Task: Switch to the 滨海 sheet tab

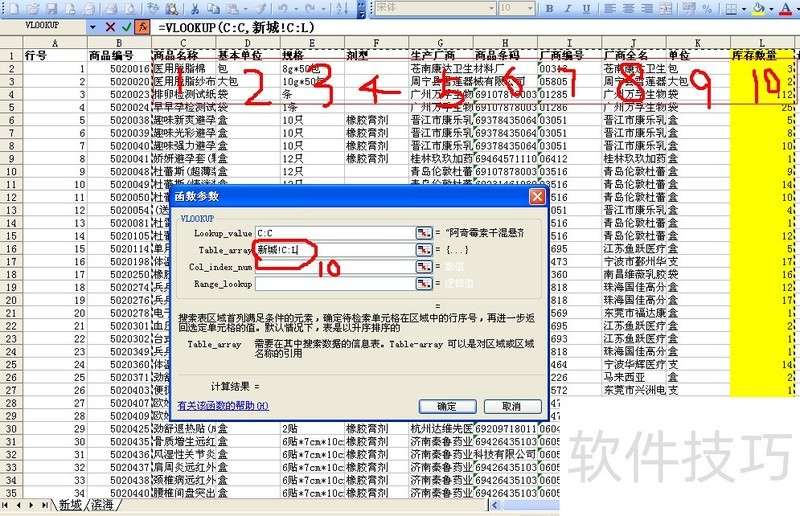Action: click(x=102, y=505)
